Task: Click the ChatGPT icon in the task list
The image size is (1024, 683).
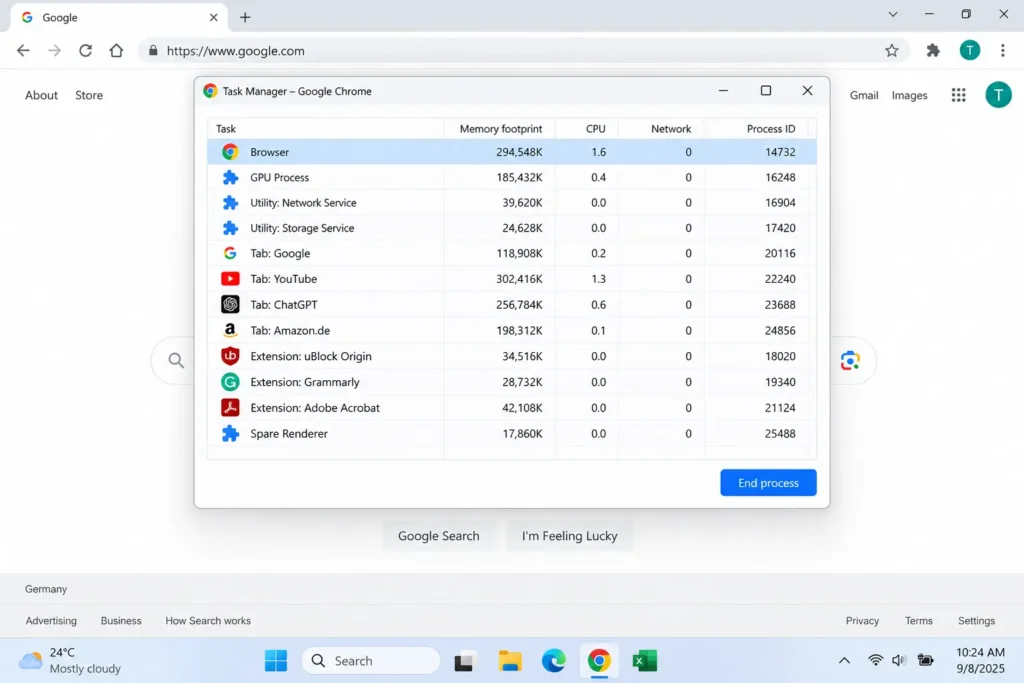Action: pyautogui.click(x=230, y=304)
